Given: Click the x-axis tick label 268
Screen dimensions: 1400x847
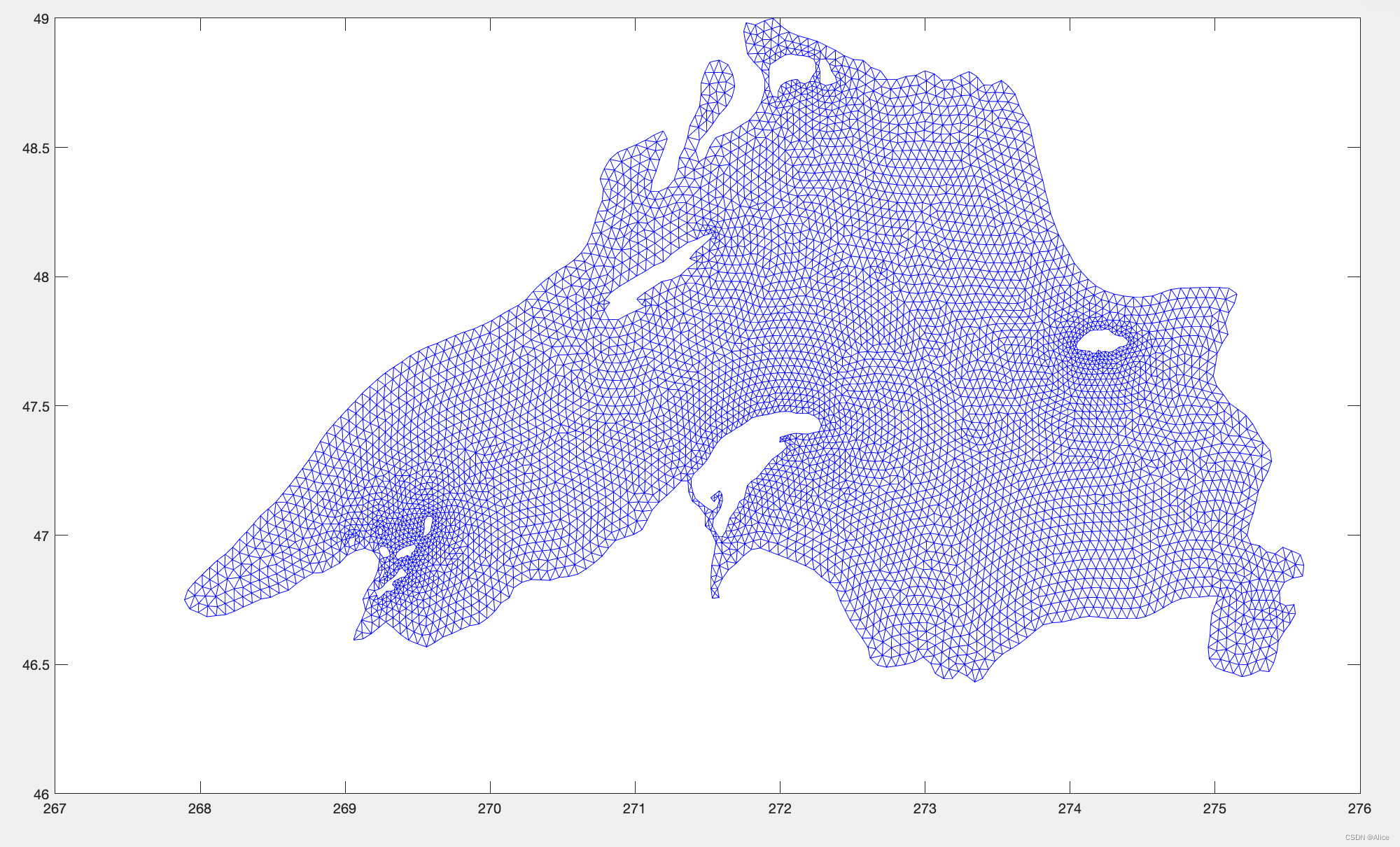Looking at the screenshot, I should coord(199,808).
